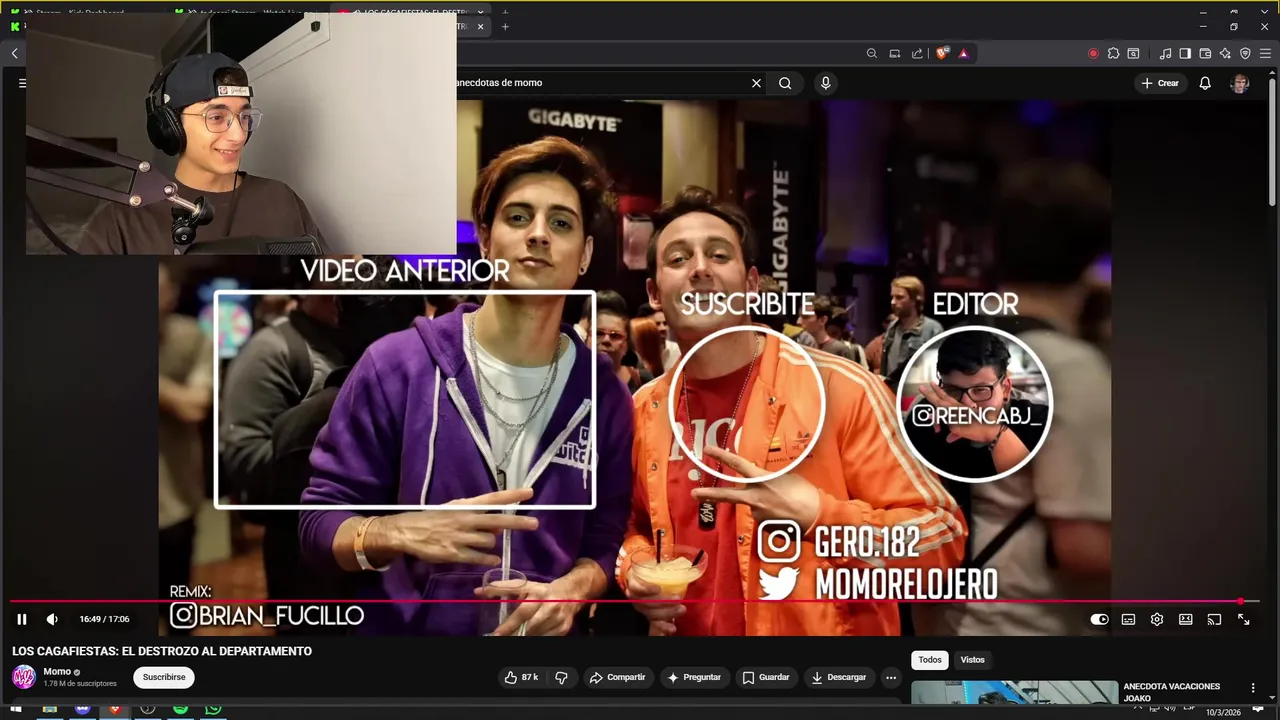Open the browser zoom magnifier icon
The height and width of the screenshot is (720, 1280).
point(872,53)
